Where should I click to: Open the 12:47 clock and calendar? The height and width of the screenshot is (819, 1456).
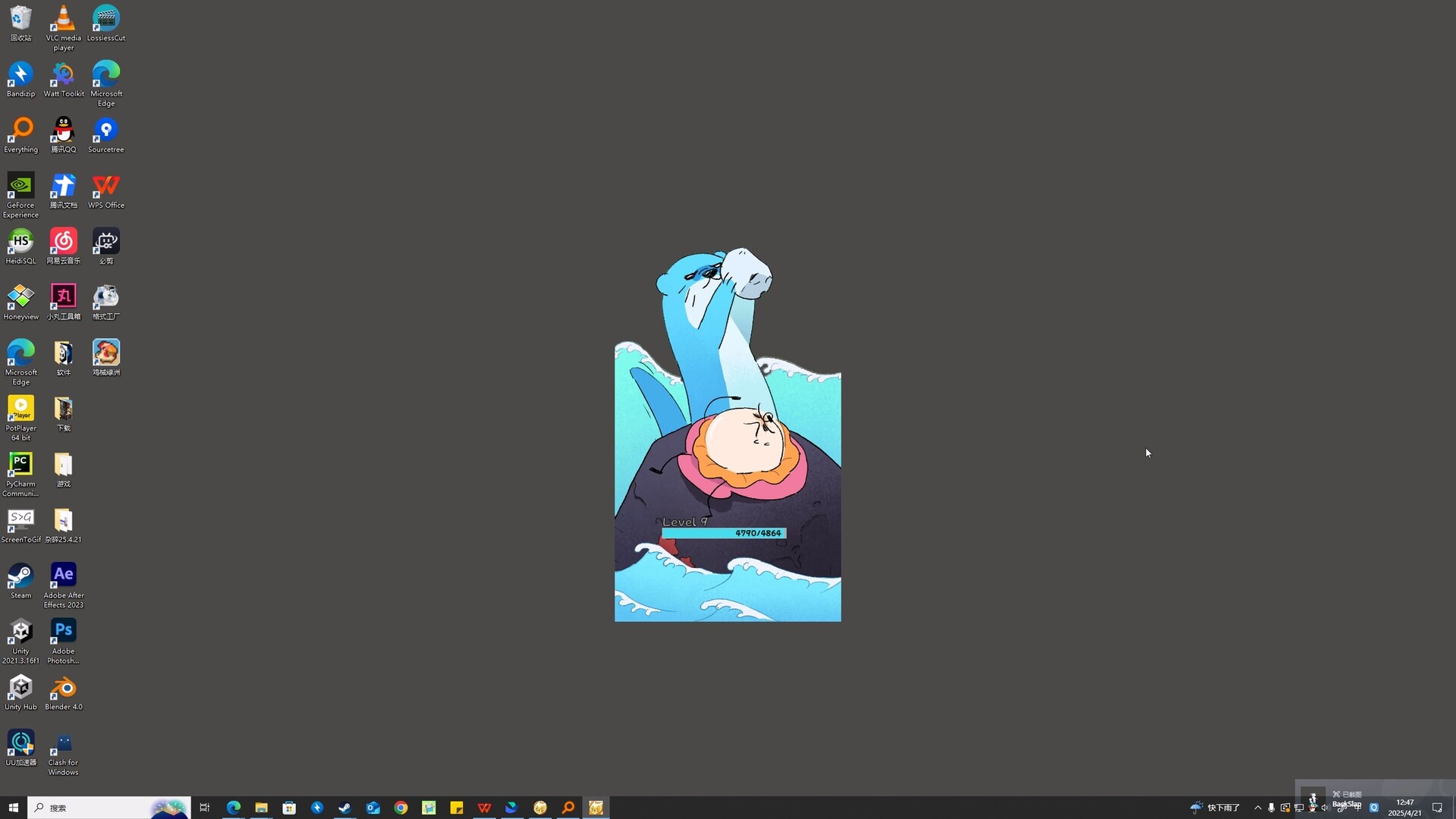[1404, 808]
